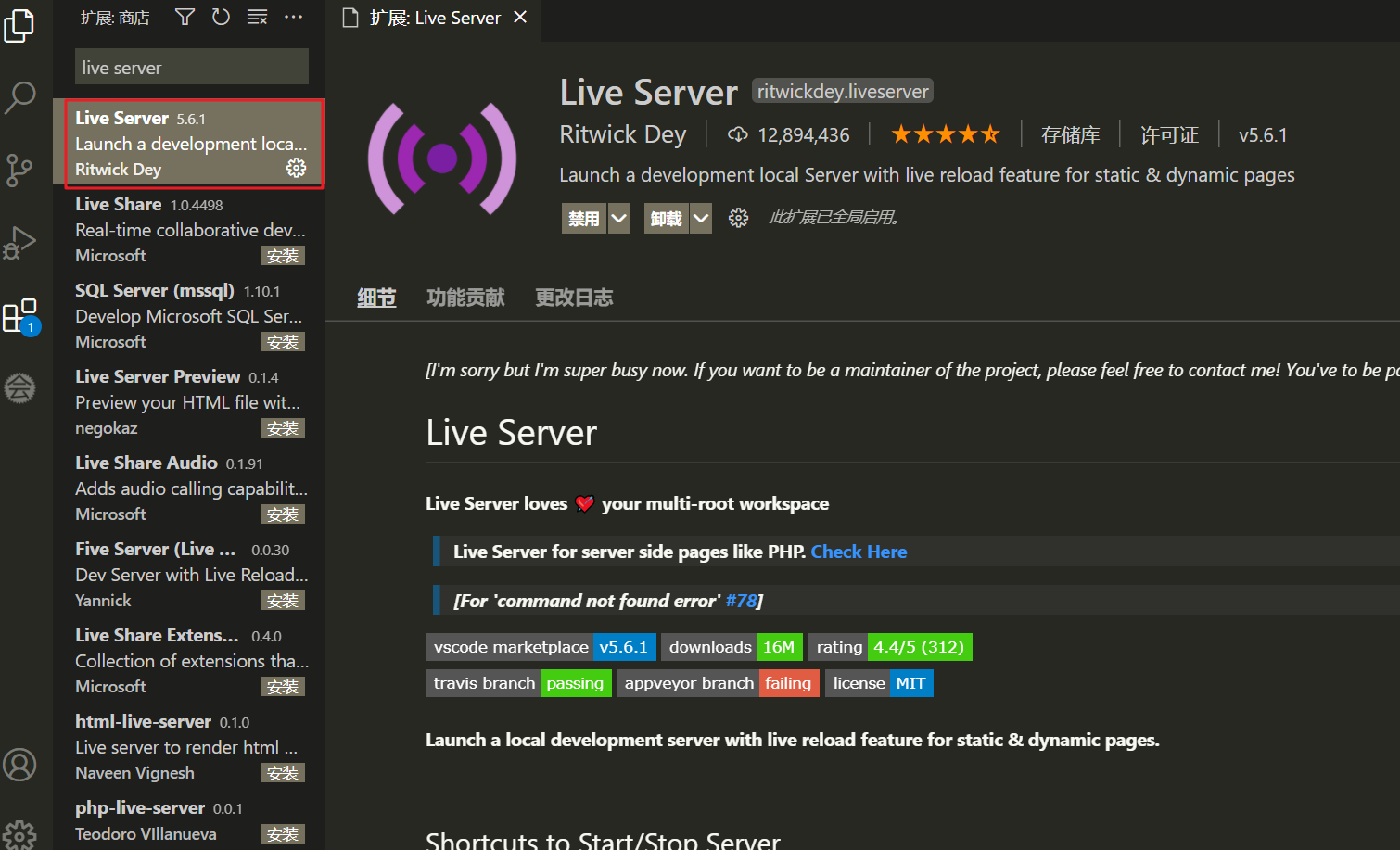The image size is (1400, 850).
Task: Open the Manage gear at activity bar bottom
Action: (19, 835)
